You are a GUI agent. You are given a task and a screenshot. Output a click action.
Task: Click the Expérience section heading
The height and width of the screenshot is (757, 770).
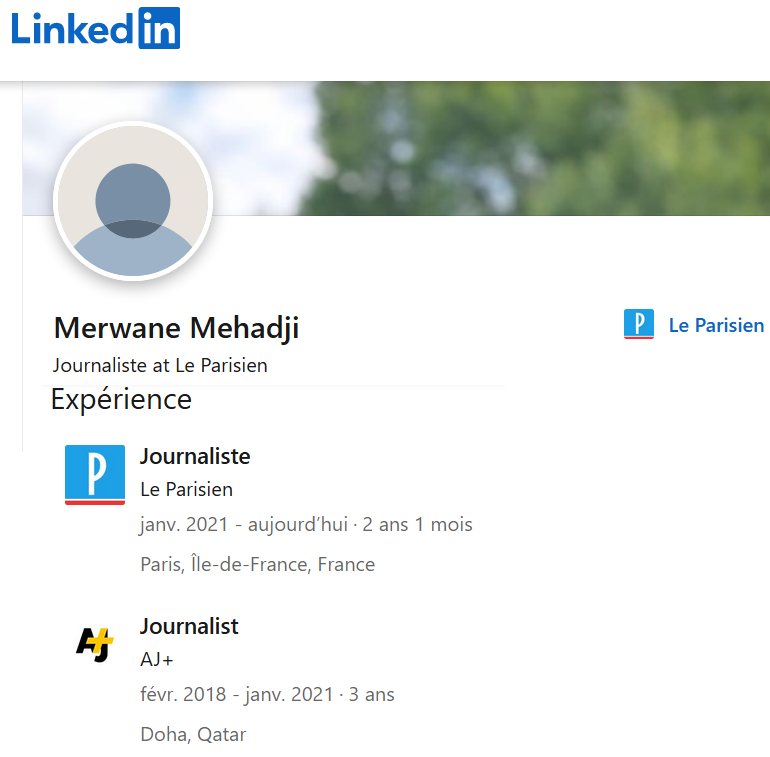pos(121,400)
